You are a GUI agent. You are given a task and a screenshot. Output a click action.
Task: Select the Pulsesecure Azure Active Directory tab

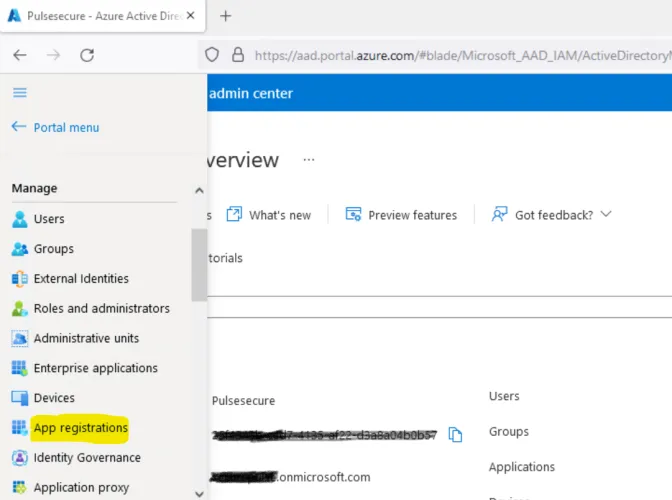[103, 16]
